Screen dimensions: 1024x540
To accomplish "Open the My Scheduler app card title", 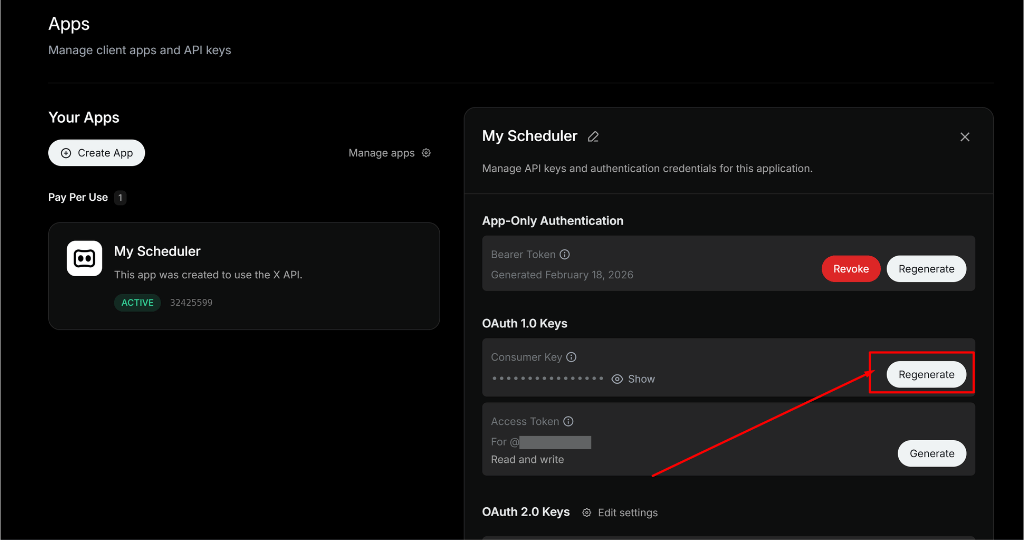I will coord(157,251).
